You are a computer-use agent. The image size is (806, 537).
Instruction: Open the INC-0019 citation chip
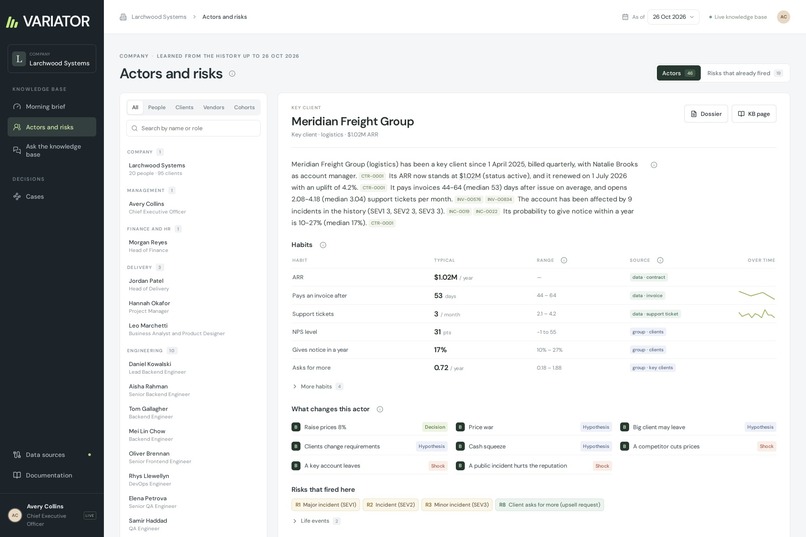click(x=459, y=211)
